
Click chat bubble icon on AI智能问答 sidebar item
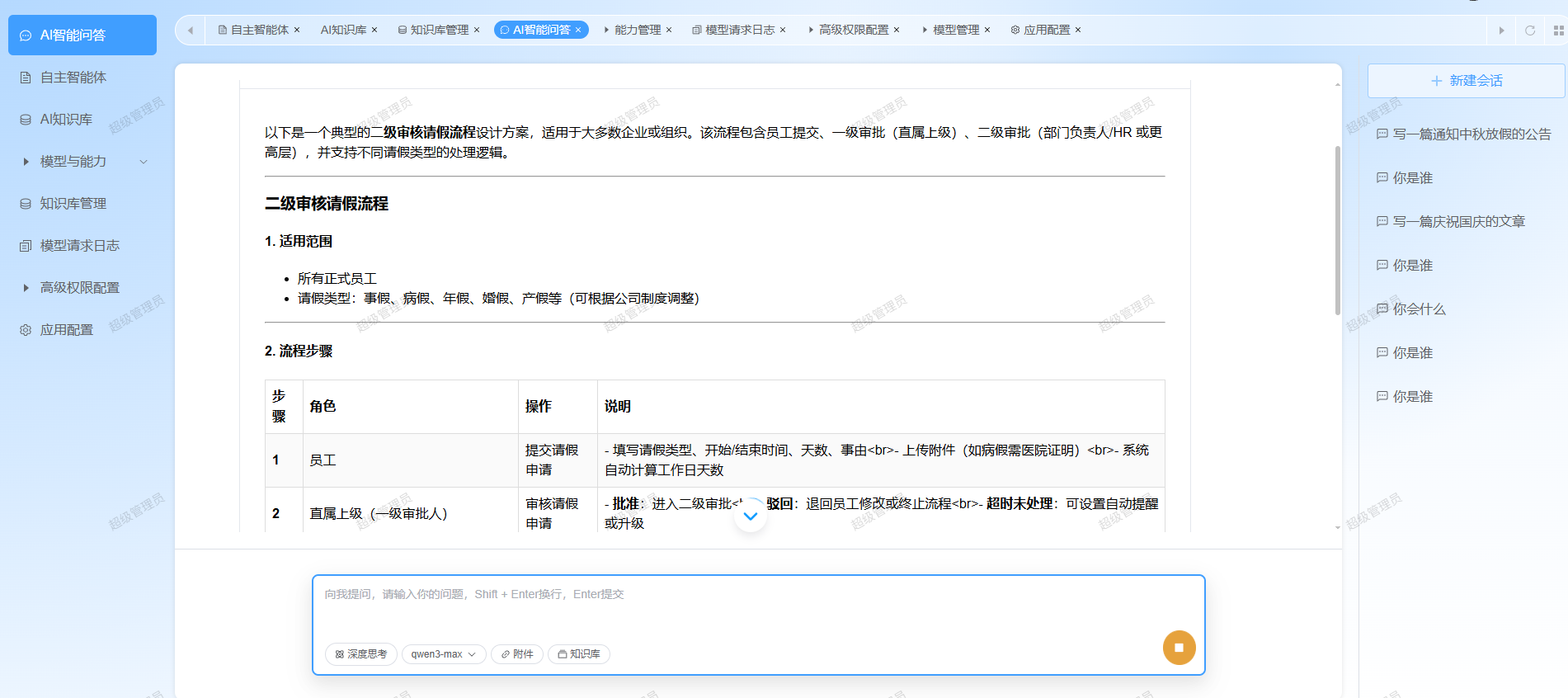(26, 35)
